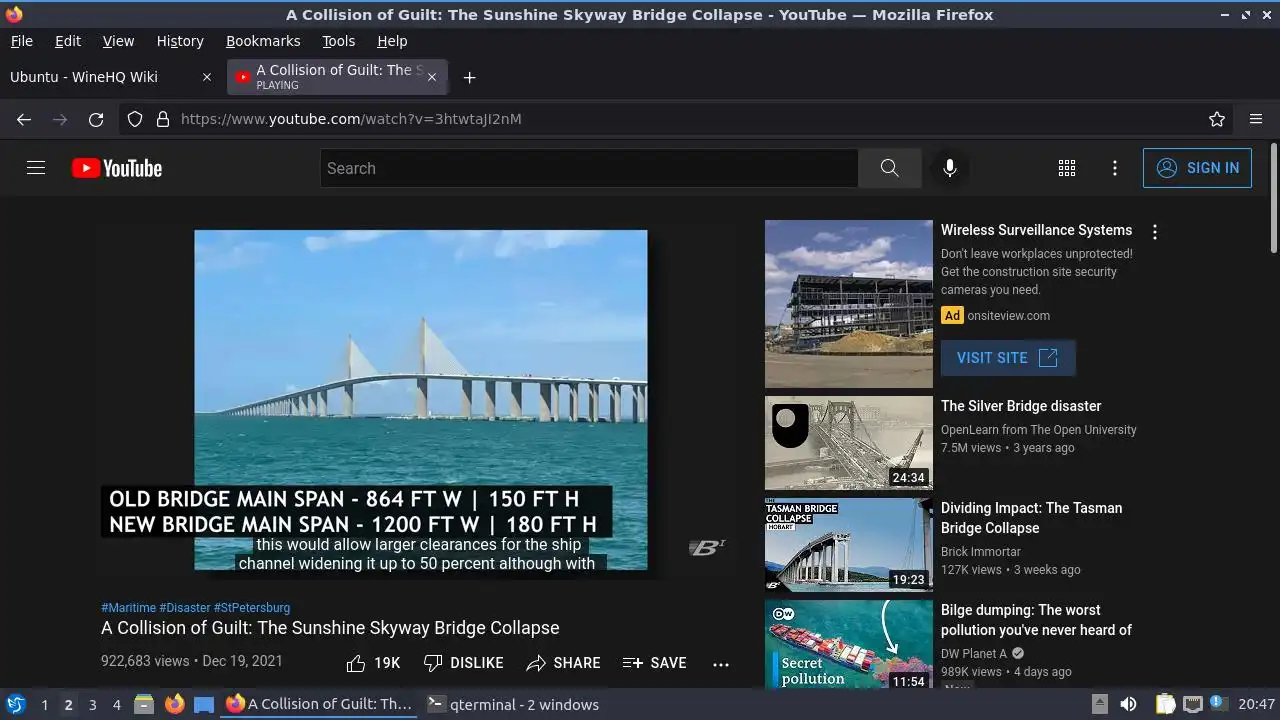Open Wireless Surveillance Systems ad thumbnail

[x=849, y=304]
